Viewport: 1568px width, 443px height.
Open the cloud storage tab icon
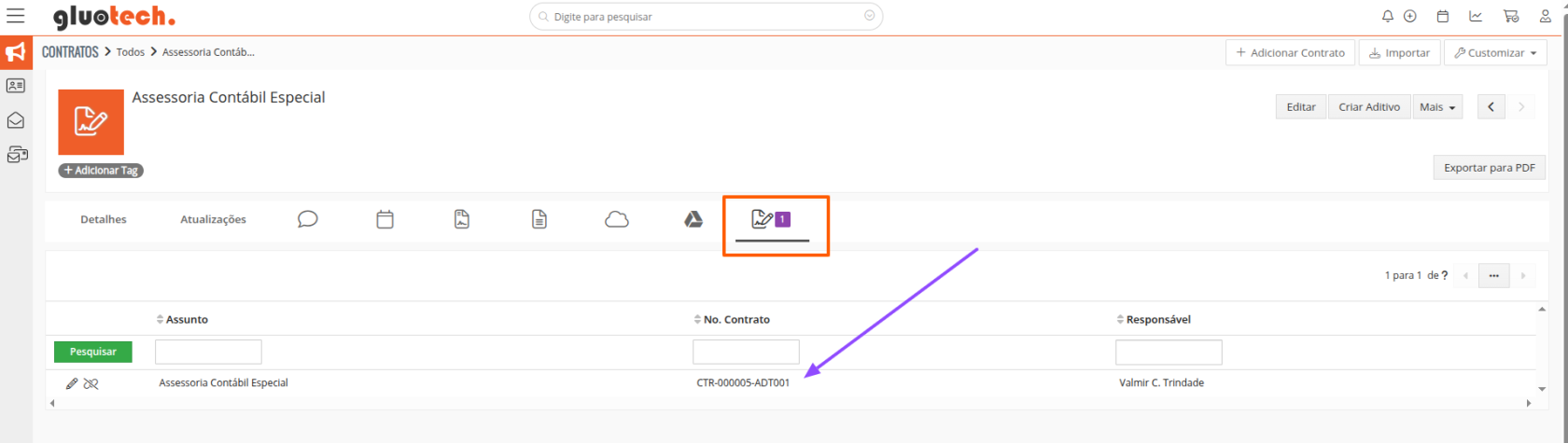616,219
